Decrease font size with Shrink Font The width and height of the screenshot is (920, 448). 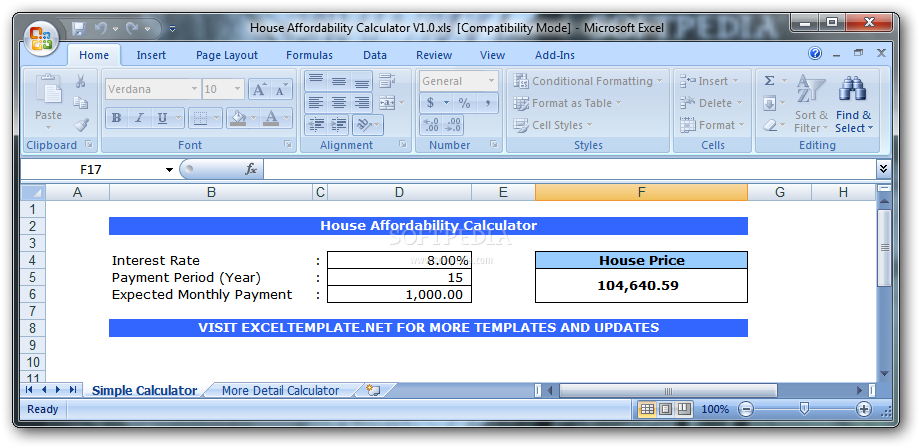(280, 90)
